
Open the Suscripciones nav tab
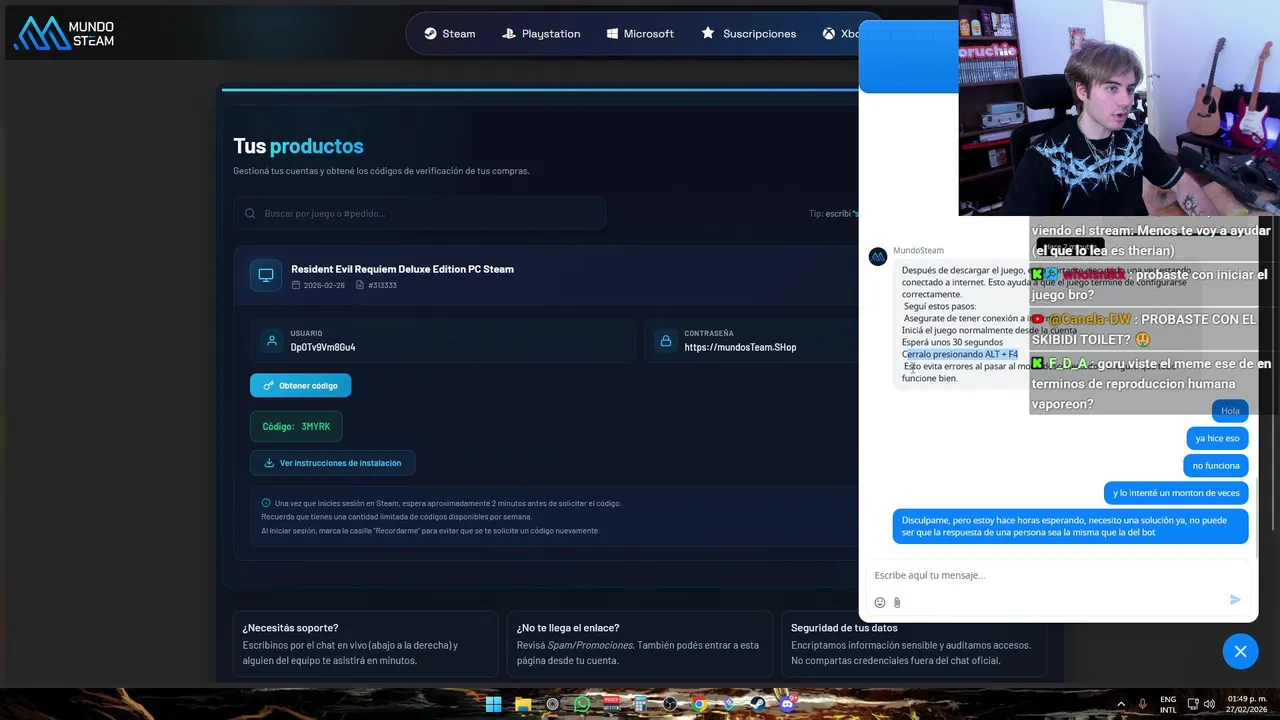[x=749, y=33]
